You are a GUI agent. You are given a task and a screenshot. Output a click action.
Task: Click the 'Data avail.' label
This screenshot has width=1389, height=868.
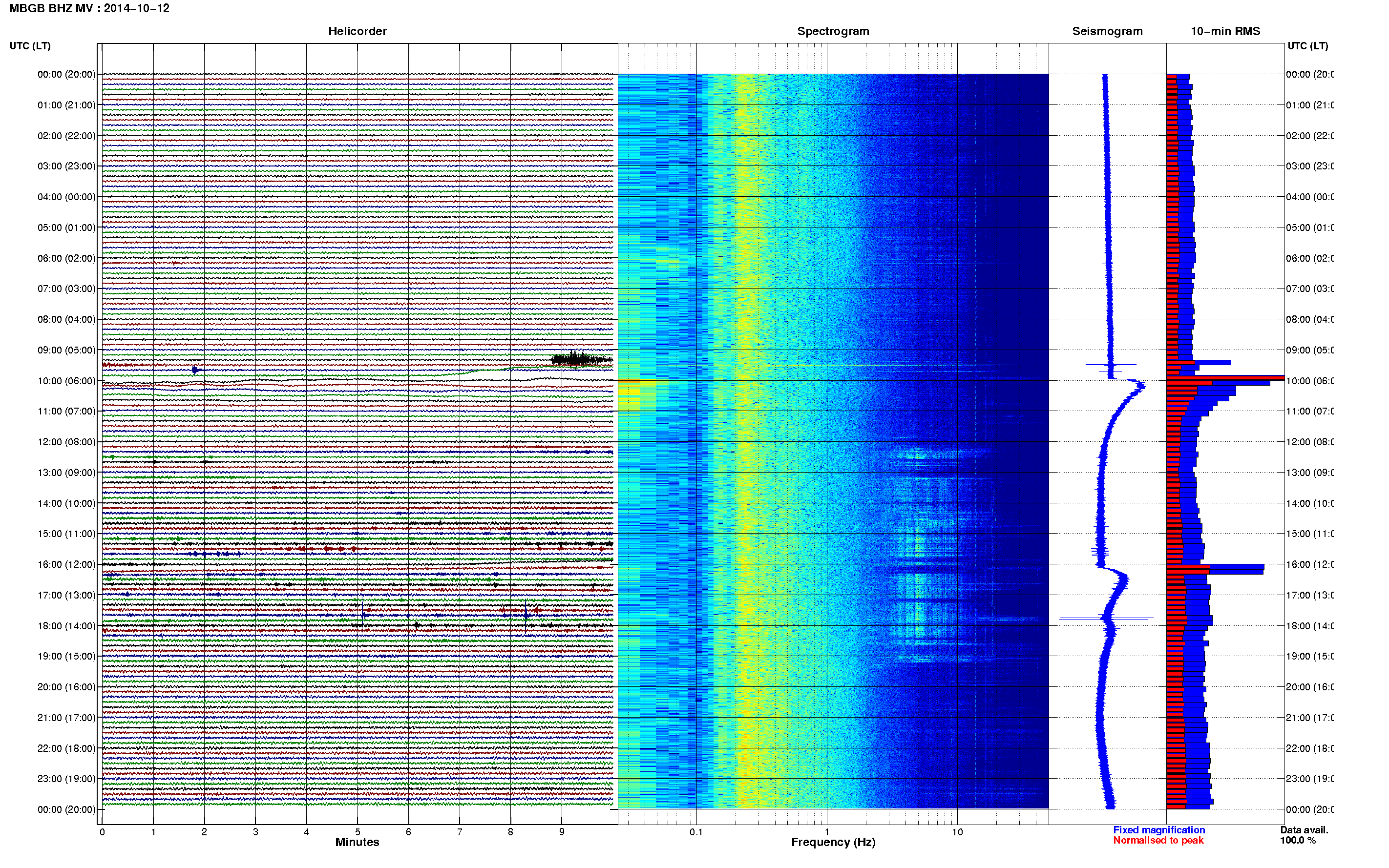point(1304,830)
